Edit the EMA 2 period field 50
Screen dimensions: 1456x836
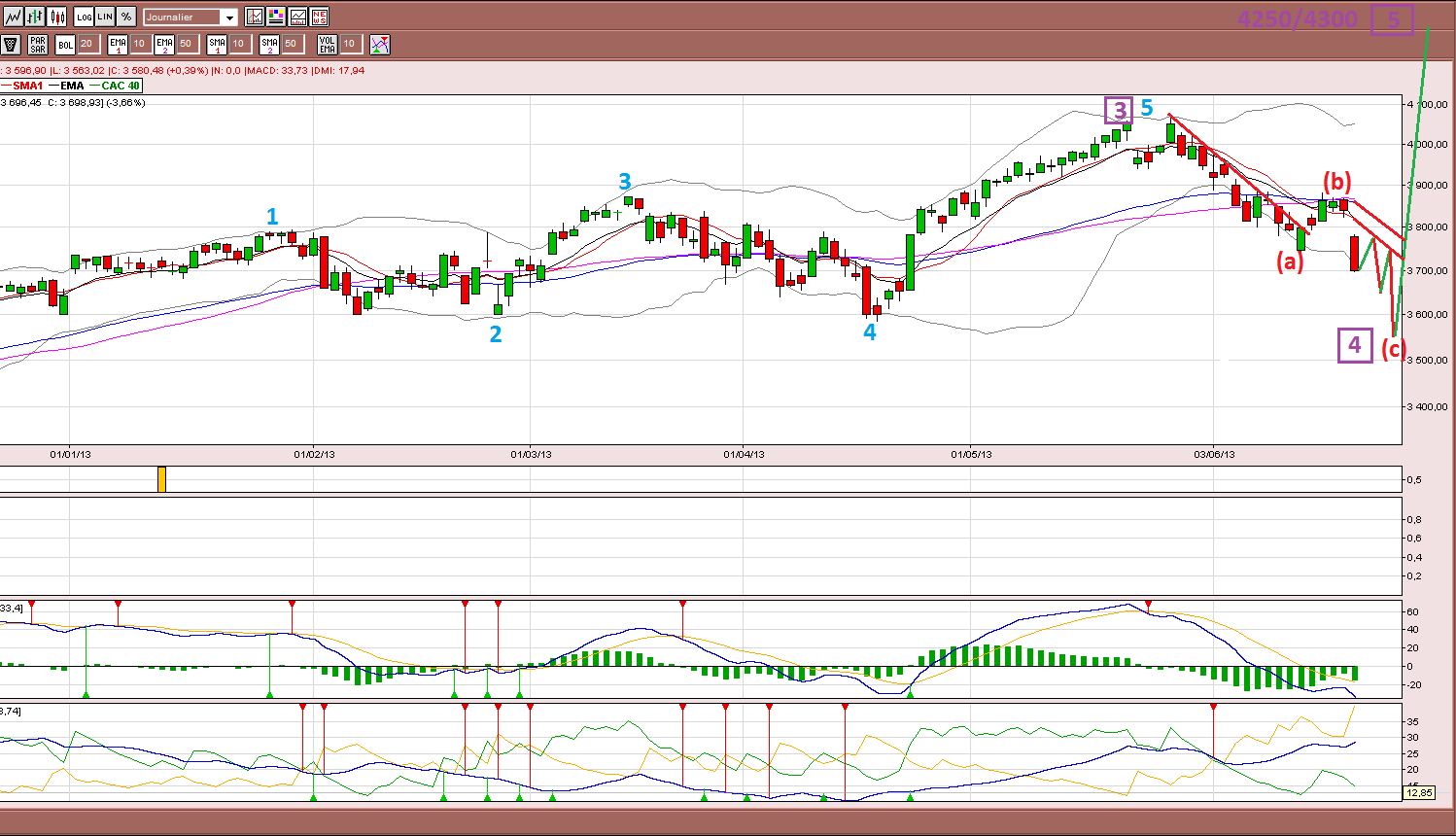tap(187, 44)
